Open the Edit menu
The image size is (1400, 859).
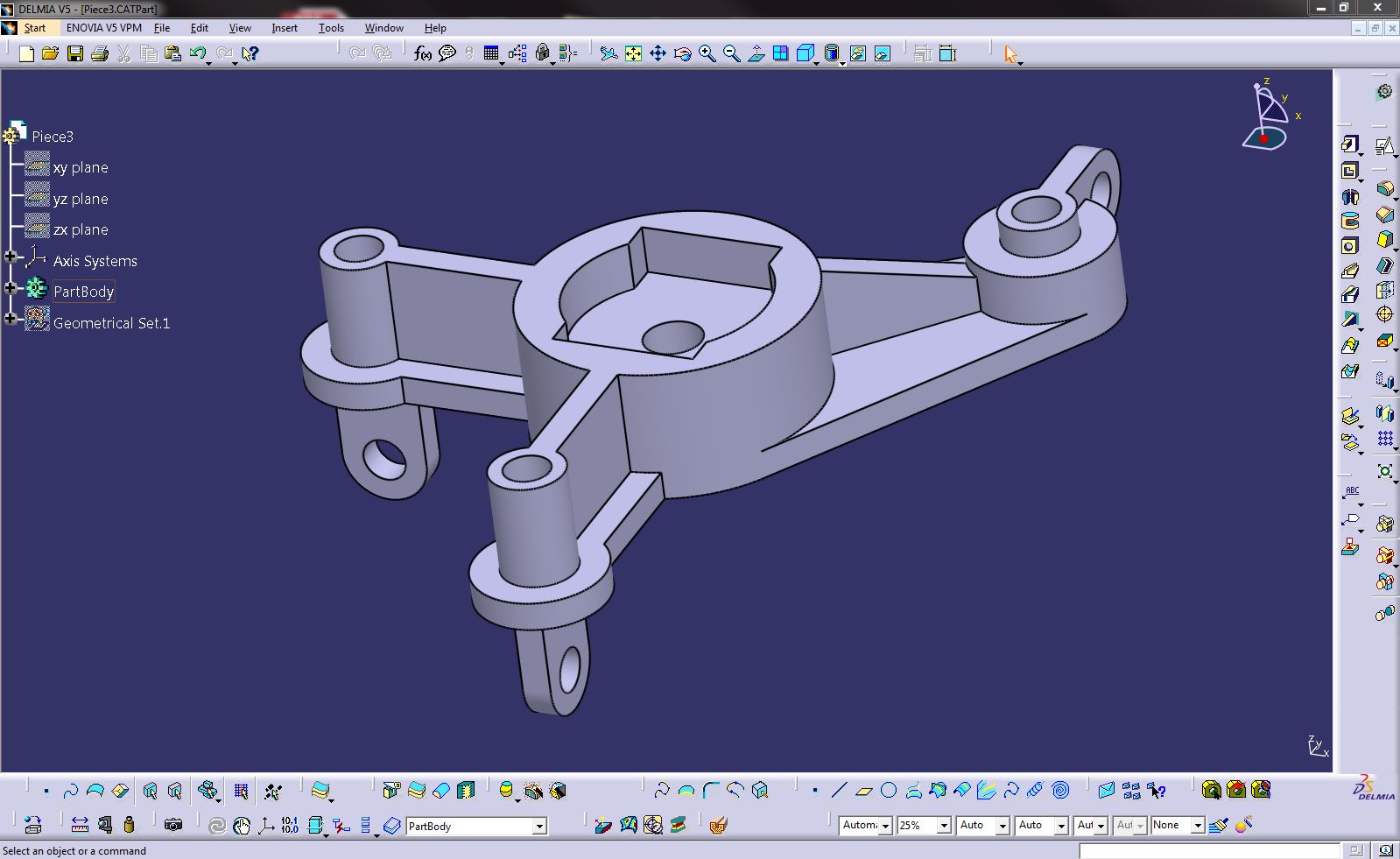coord(200,28)
